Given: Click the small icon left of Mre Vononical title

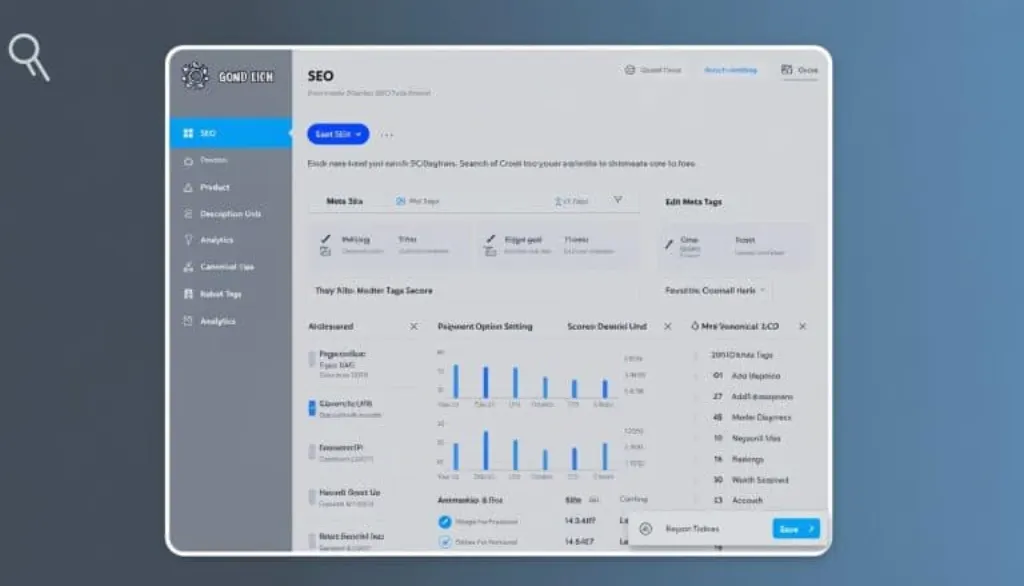Looking at the screenshot, I should click(x=695, y=326).
